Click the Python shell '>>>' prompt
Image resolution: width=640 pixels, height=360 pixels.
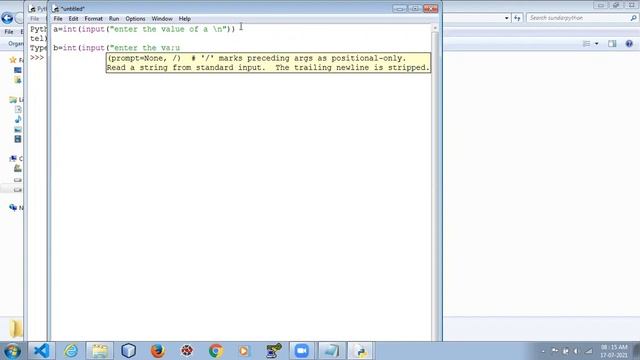click(x=37, y=58)
